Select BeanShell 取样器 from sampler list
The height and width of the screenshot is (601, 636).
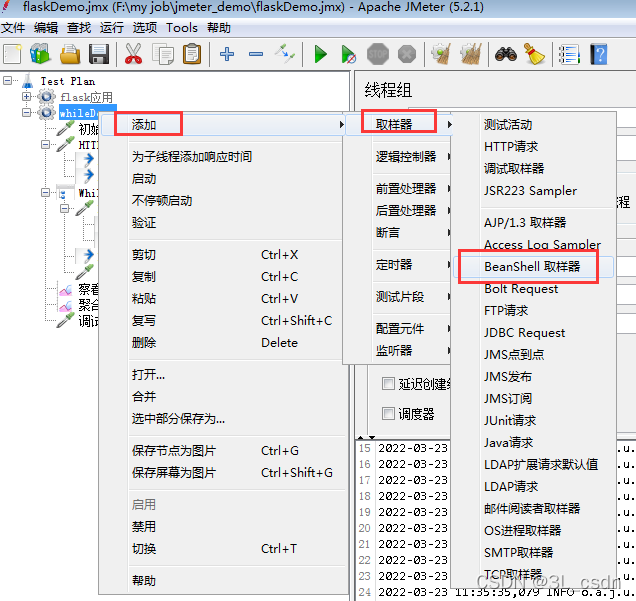click(x=532, y=267)
